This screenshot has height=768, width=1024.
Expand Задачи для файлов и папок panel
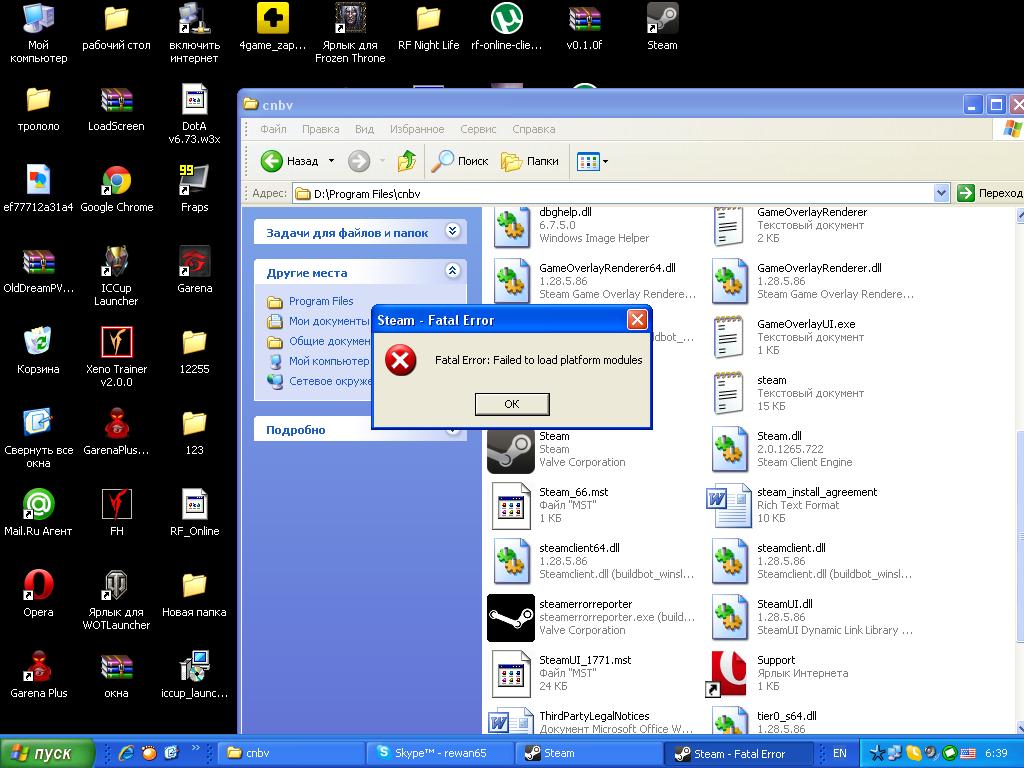453,231
